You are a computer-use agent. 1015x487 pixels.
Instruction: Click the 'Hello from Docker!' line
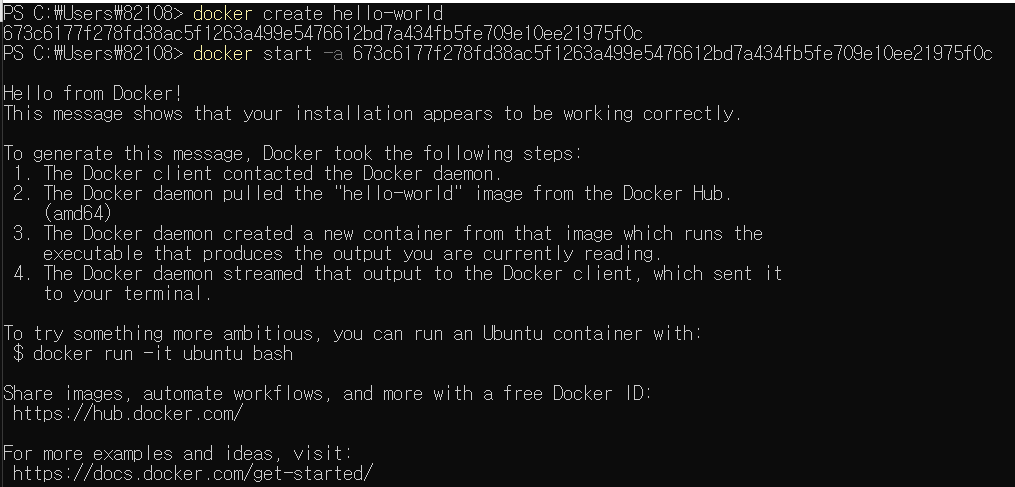pos(93,93)
